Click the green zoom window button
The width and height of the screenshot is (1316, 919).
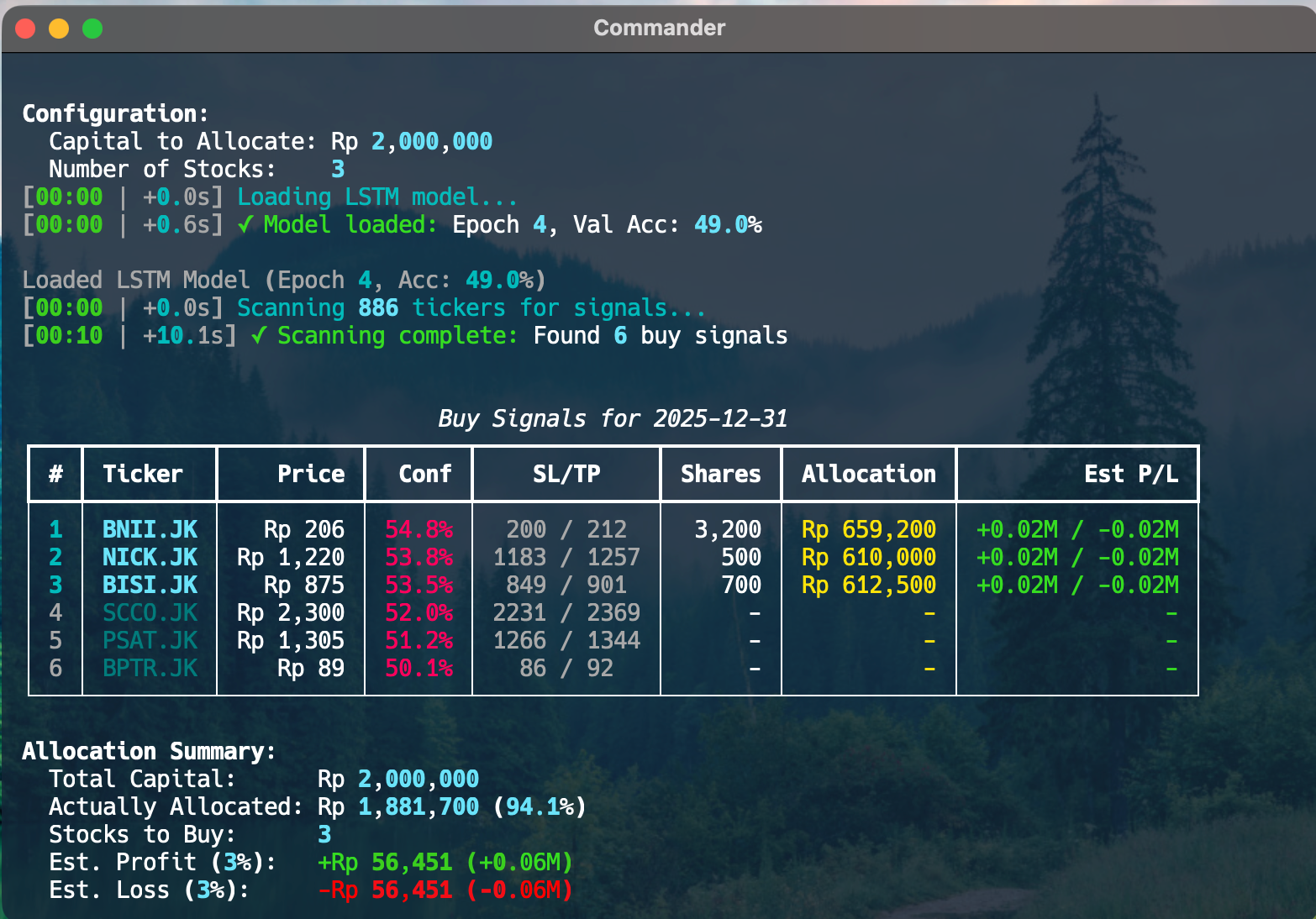92,29
